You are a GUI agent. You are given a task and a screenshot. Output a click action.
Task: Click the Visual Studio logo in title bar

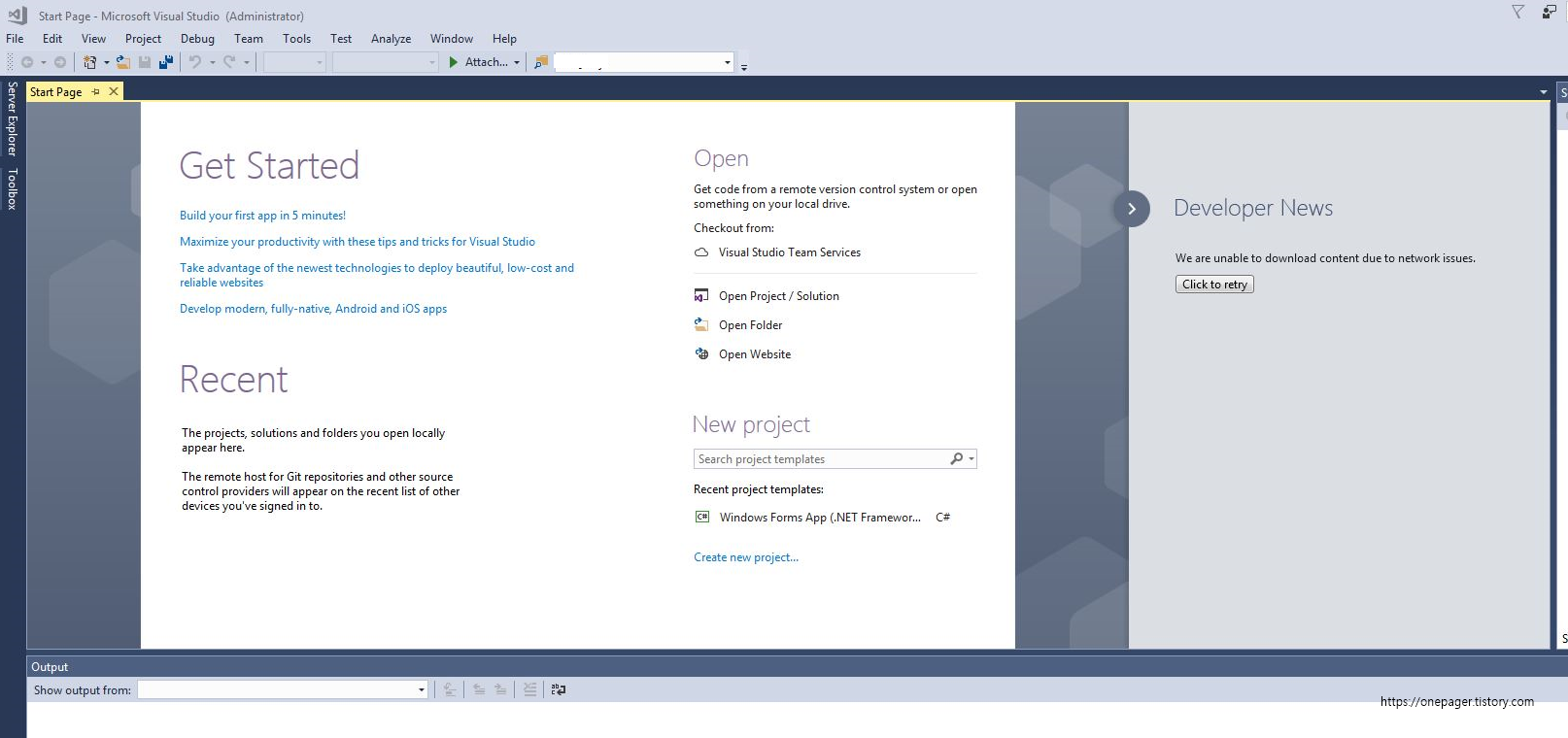click(17, 16)
